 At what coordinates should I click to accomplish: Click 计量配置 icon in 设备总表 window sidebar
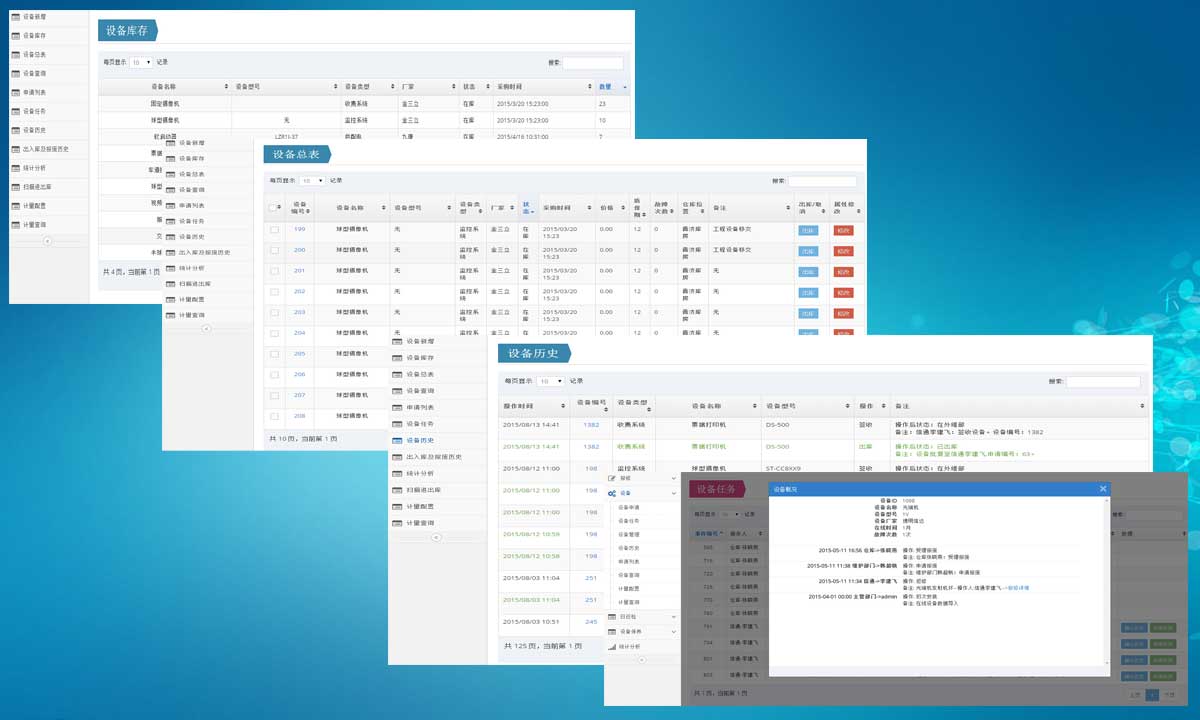(x=170, y=299)
